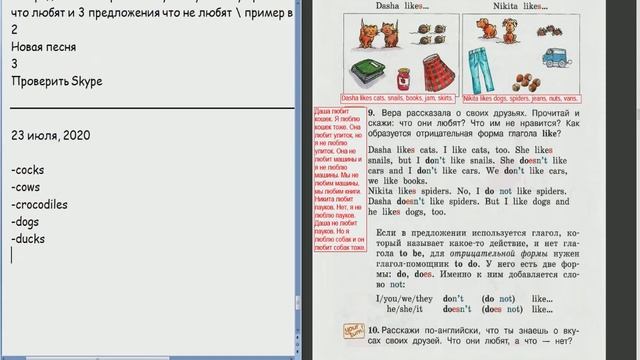
Task: Click the list item '-cows'
Action: tap(25, 187)
